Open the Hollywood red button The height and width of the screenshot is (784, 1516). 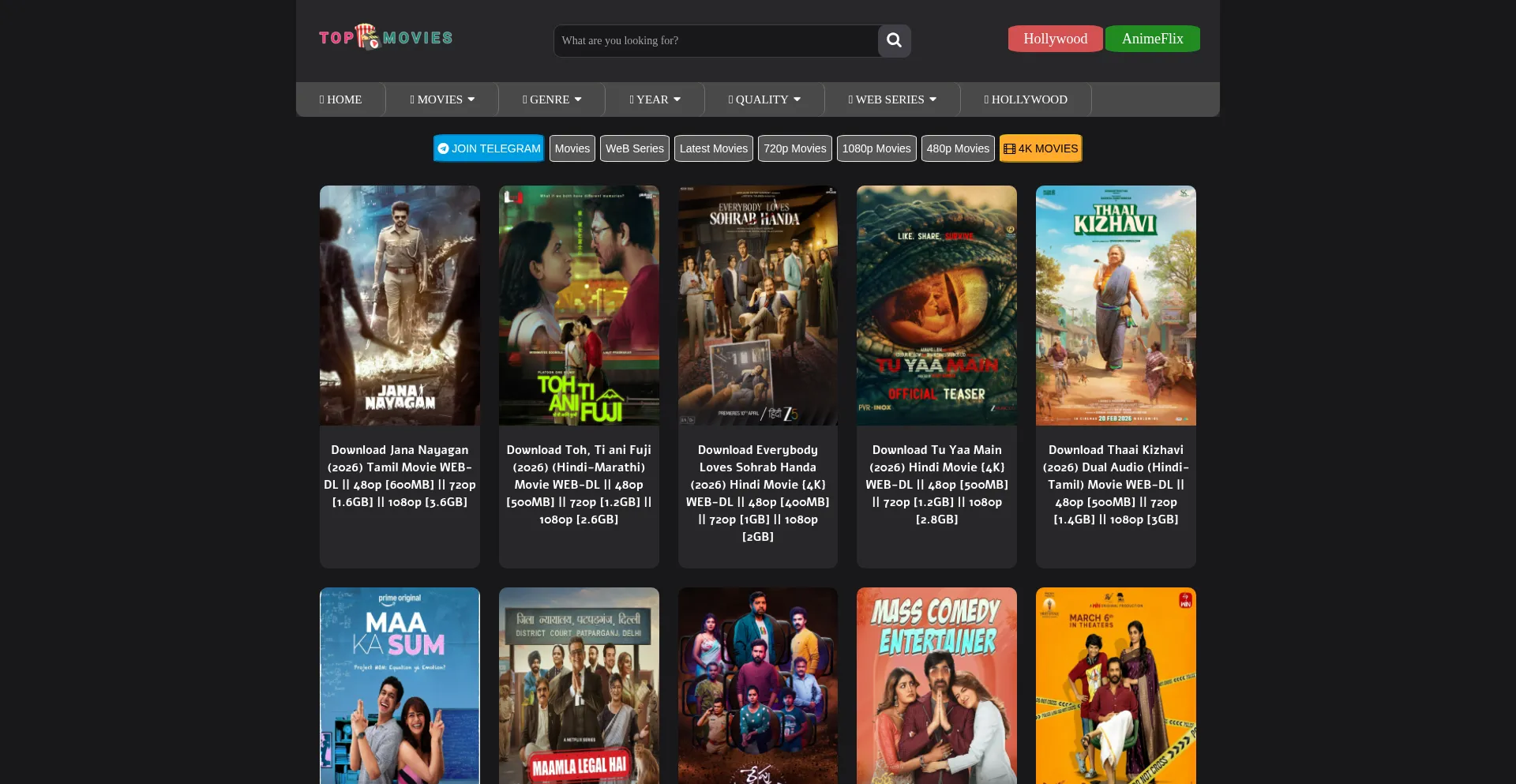(1055, 39)
